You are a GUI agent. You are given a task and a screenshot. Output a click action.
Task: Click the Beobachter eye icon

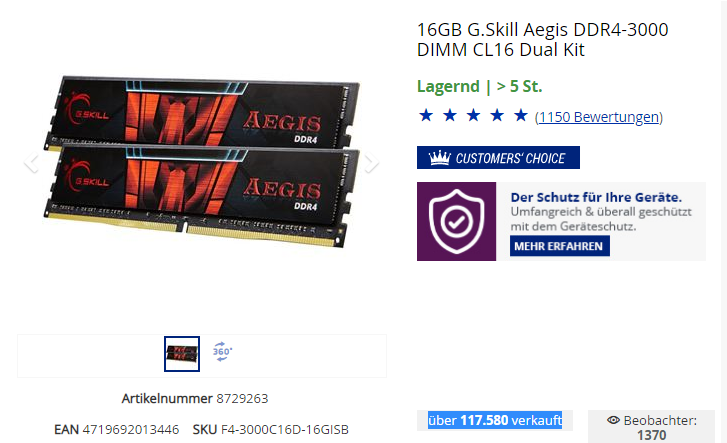click(x=613, y=420)
